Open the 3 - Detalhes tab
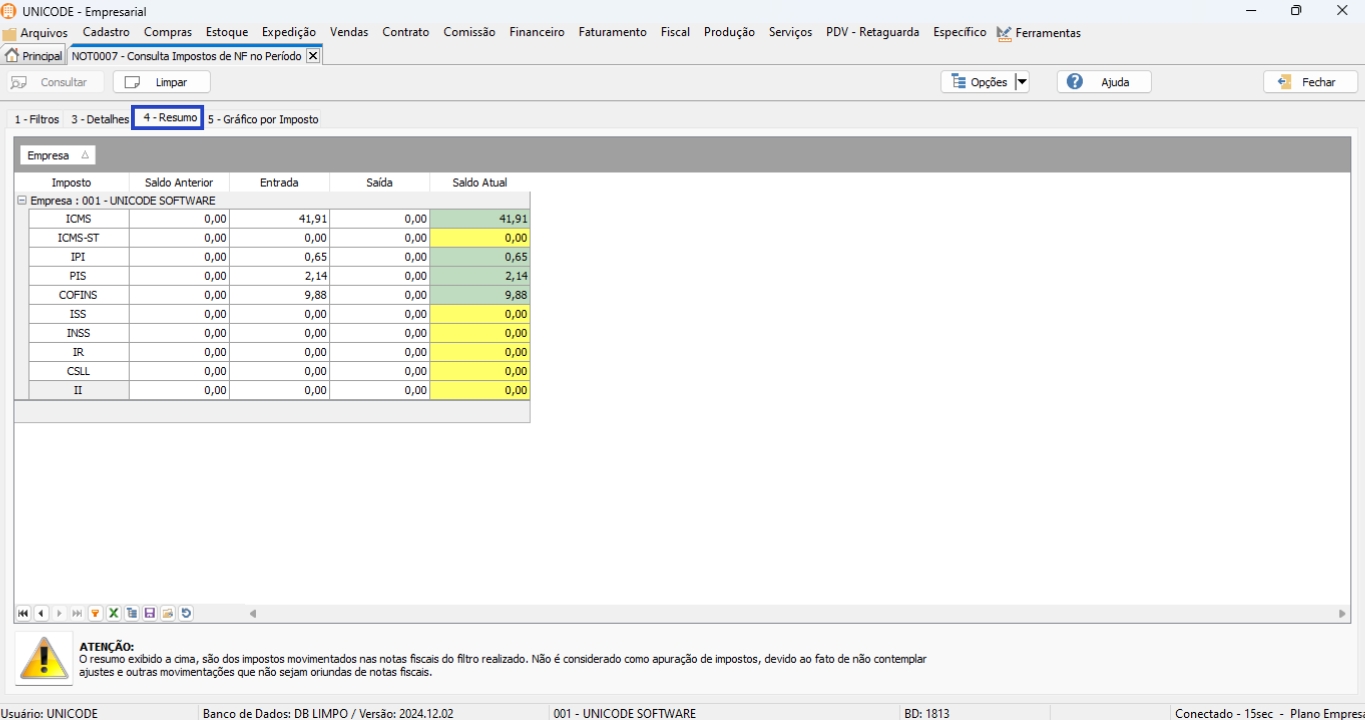This screenshot has width=1365, height=720. (x=100, y=119)
